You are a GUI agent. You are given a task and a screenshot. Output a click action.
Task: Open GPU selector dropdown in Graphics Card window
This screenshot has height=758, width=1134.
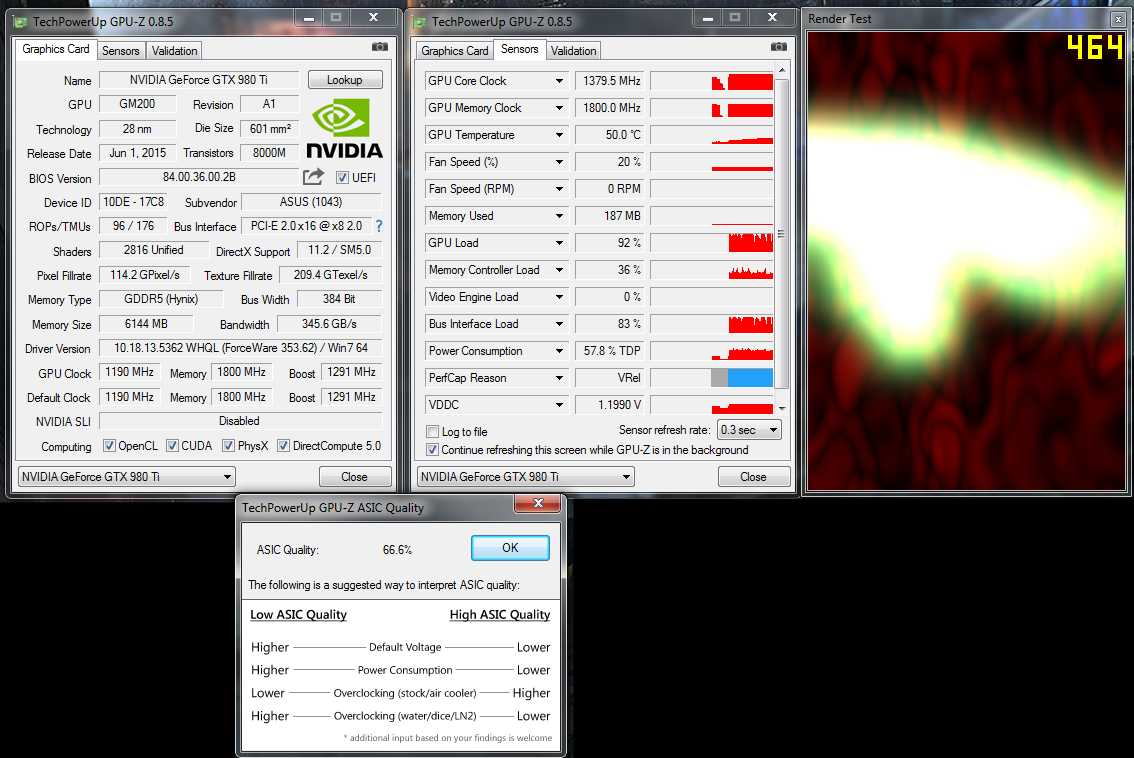(x=127, y=477)
